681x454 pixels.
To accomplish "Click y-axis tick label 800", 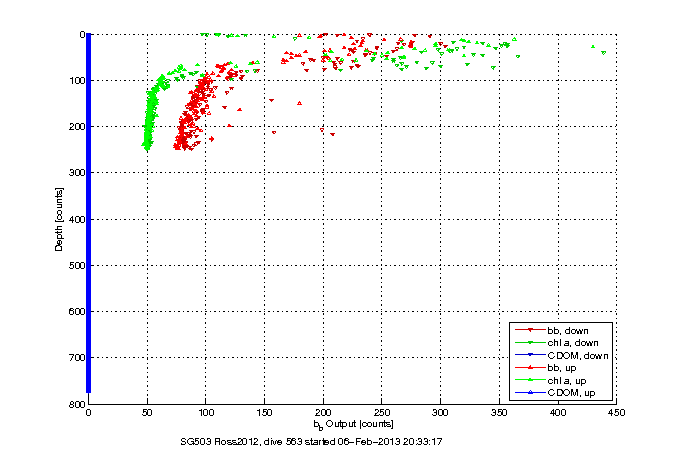I will pyautogui.click(x=77, y=404).
